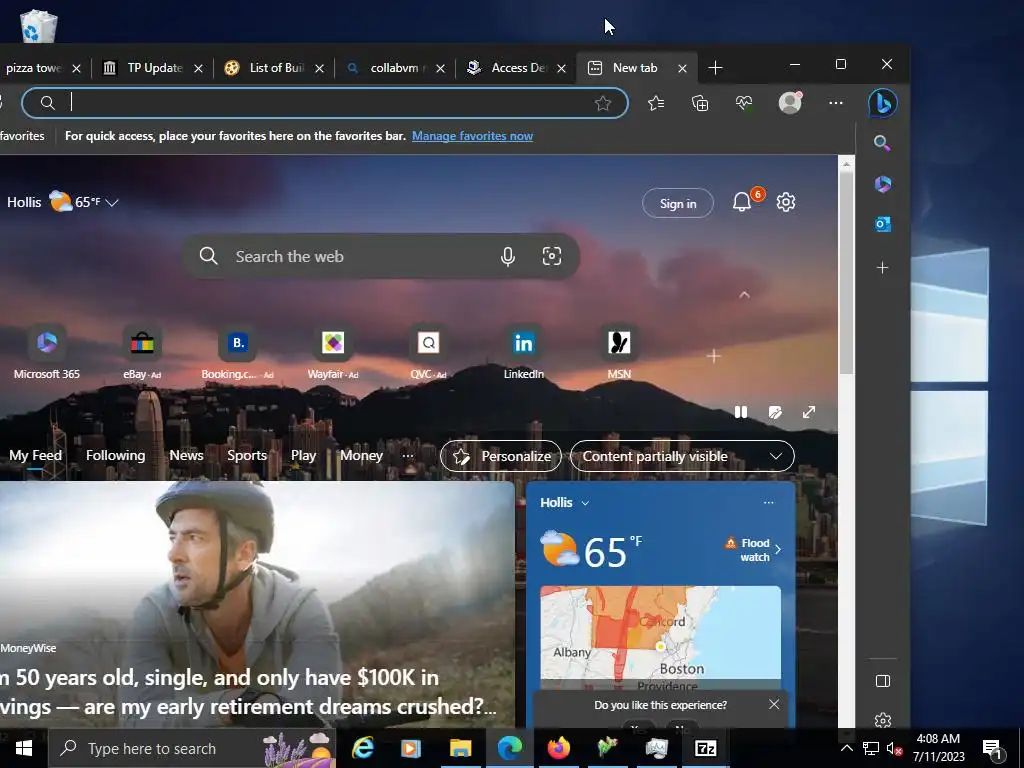The image size is (1024, 768).
Task: Expand the Hollis location chevron in weather card
Action: coord(585,503)
